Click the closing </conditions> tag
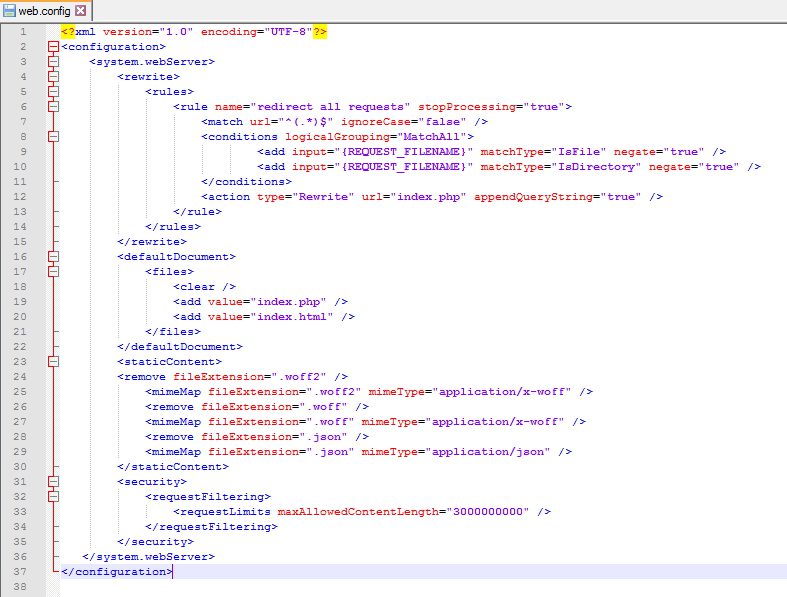 pos(246,182)
